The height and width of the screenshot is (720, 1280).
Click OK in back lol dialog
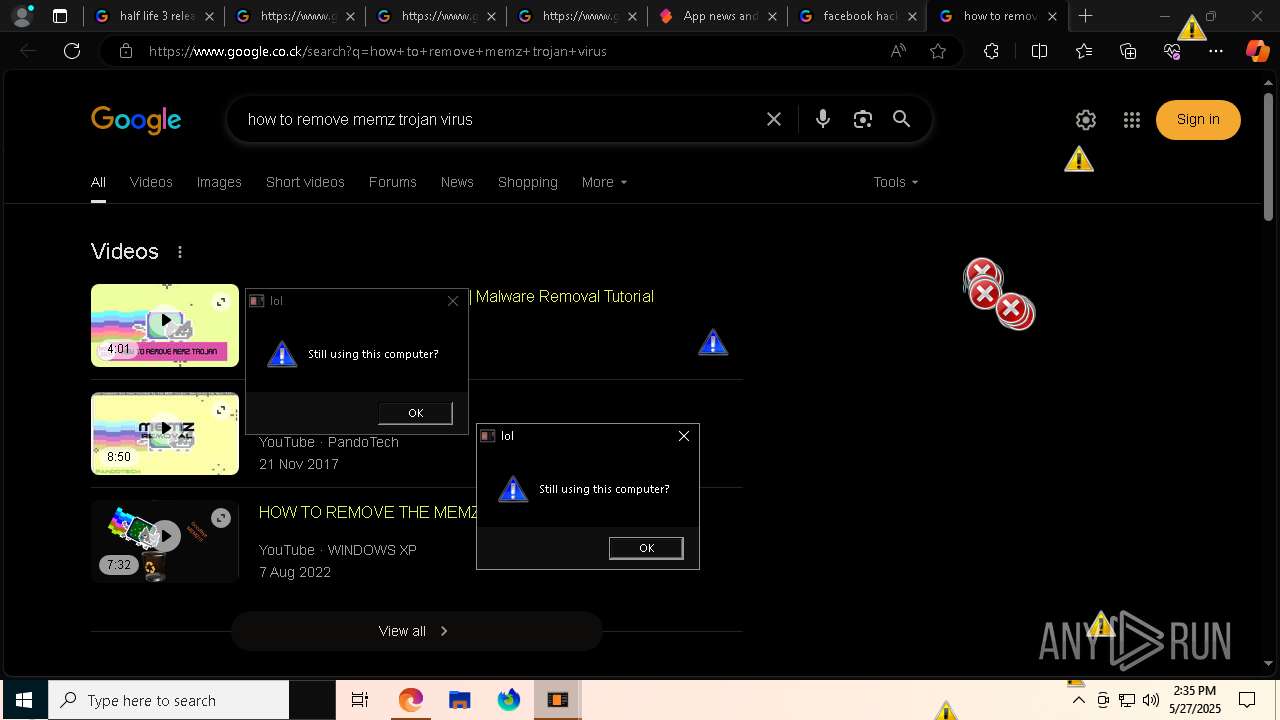415,413
